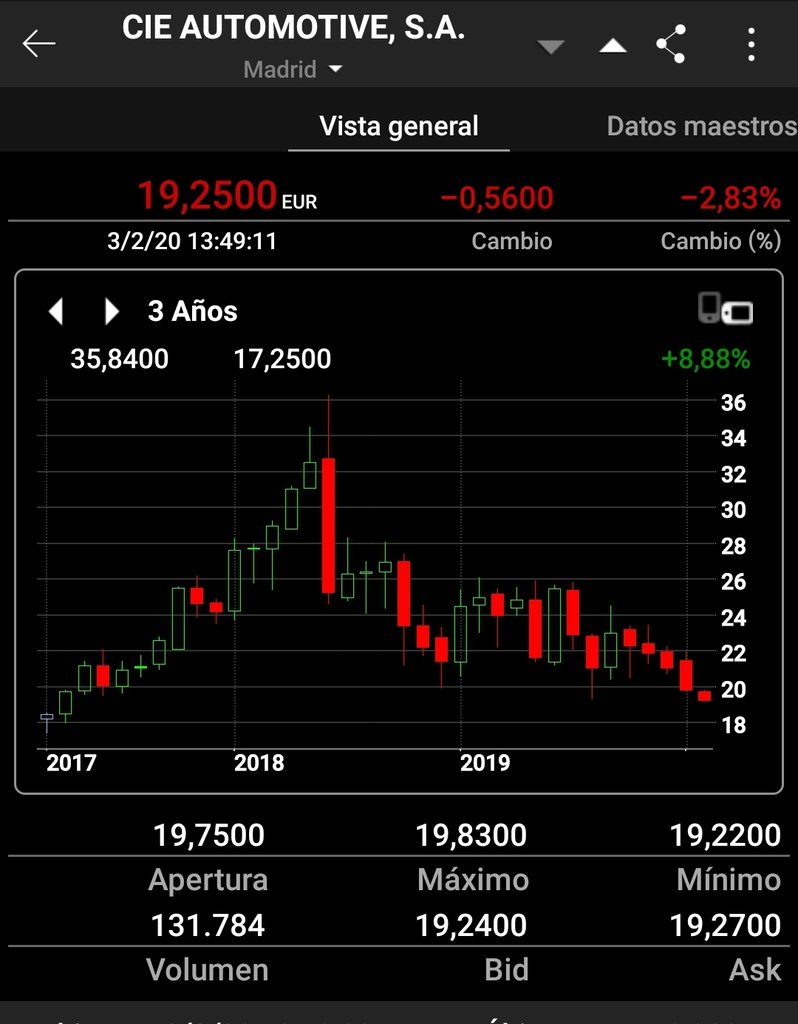Tap the Apertura value 19,7500
Viewport: 798px width, 1024px height.
click(x=208, y=835)
